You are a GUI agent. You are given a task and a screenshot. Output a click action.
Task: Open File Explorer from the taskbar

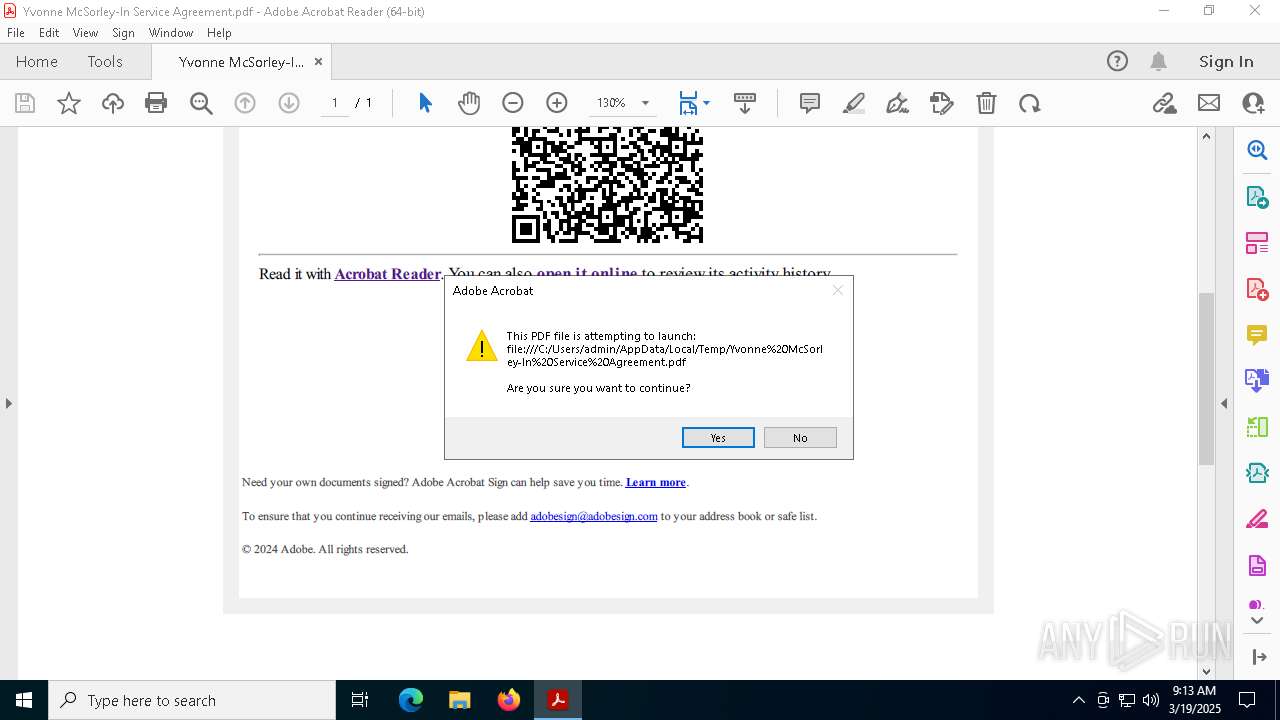click(459, 700)
